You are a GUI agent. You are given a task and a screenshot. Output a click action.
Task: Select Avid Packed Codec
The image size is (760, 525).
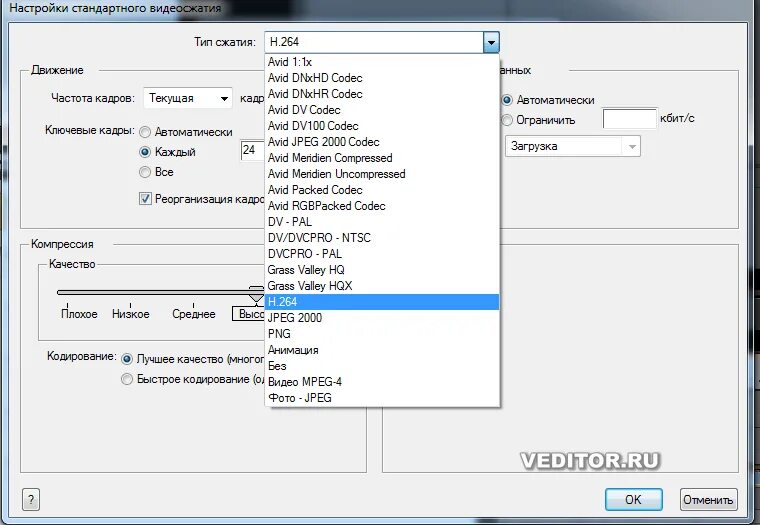point(382,190)
